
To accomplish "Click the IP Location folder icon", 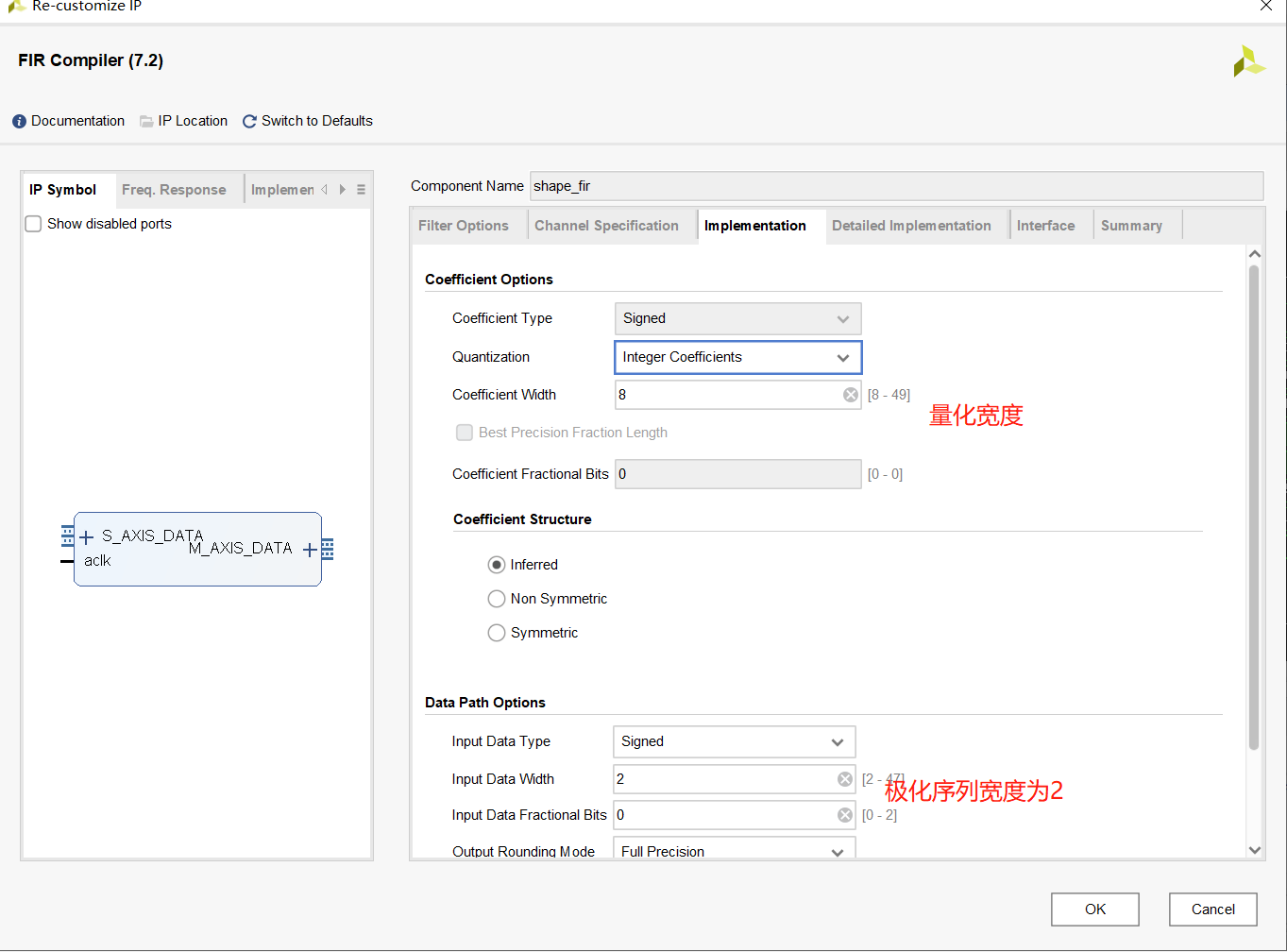I will [146, 122].
